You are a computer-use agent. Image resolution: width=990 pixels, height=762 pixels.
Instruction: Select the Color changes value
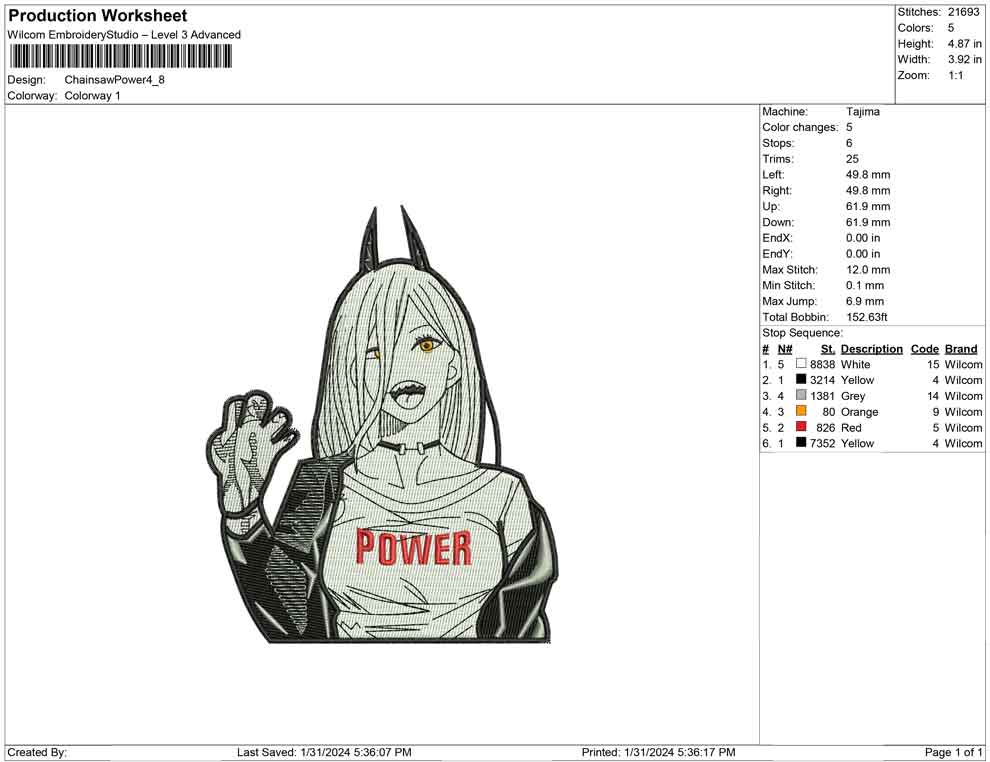pos(849,128)
